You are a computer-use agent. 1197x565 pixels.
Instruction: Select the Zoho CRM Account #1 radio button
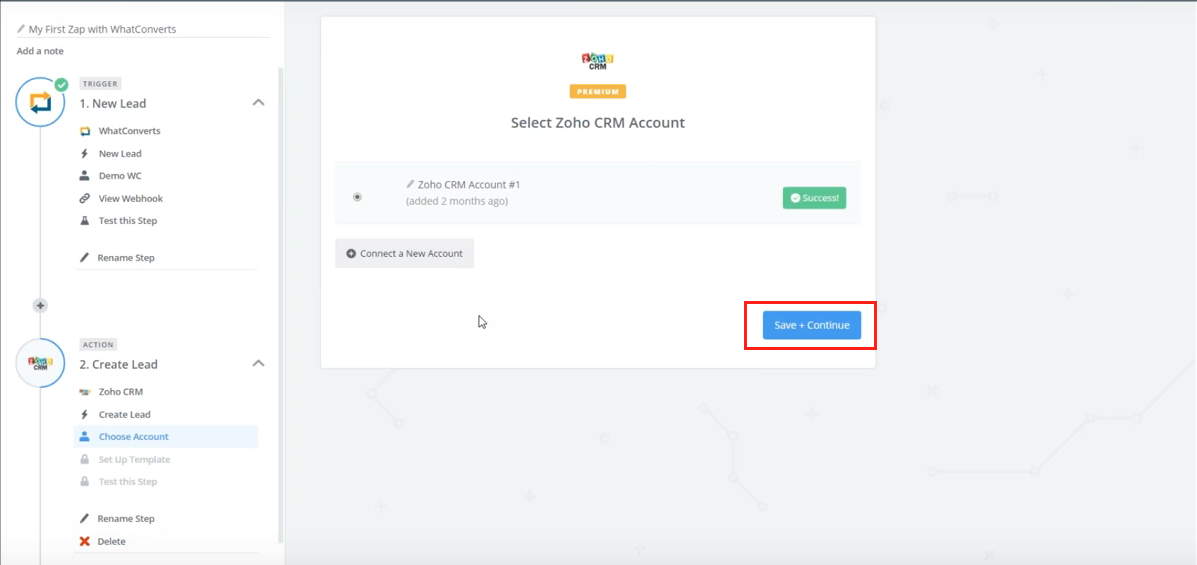pyautogui.click(x=357, y=197)
